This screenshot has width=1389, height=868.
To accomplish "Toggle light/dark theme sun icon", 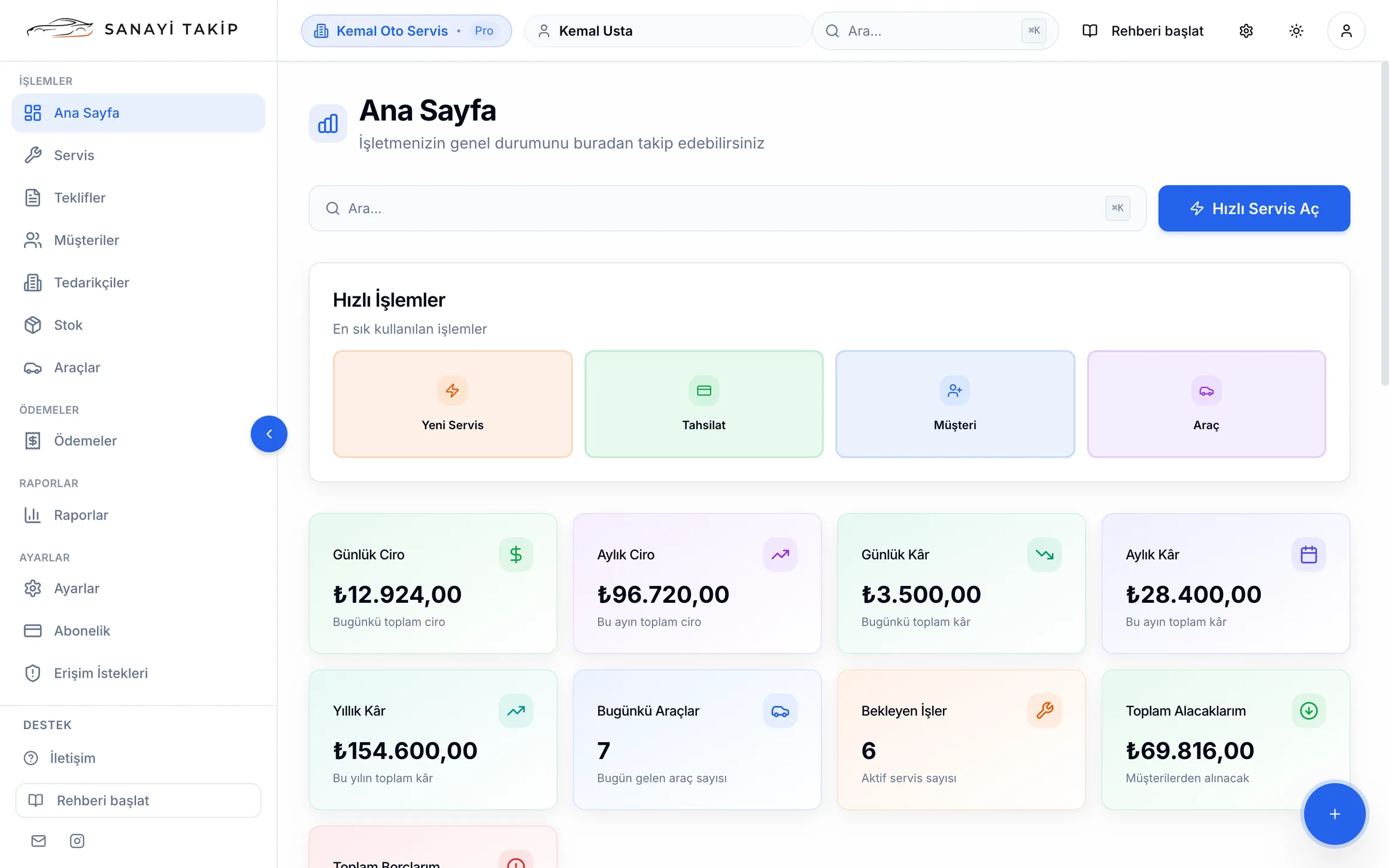I will 1296,31.
